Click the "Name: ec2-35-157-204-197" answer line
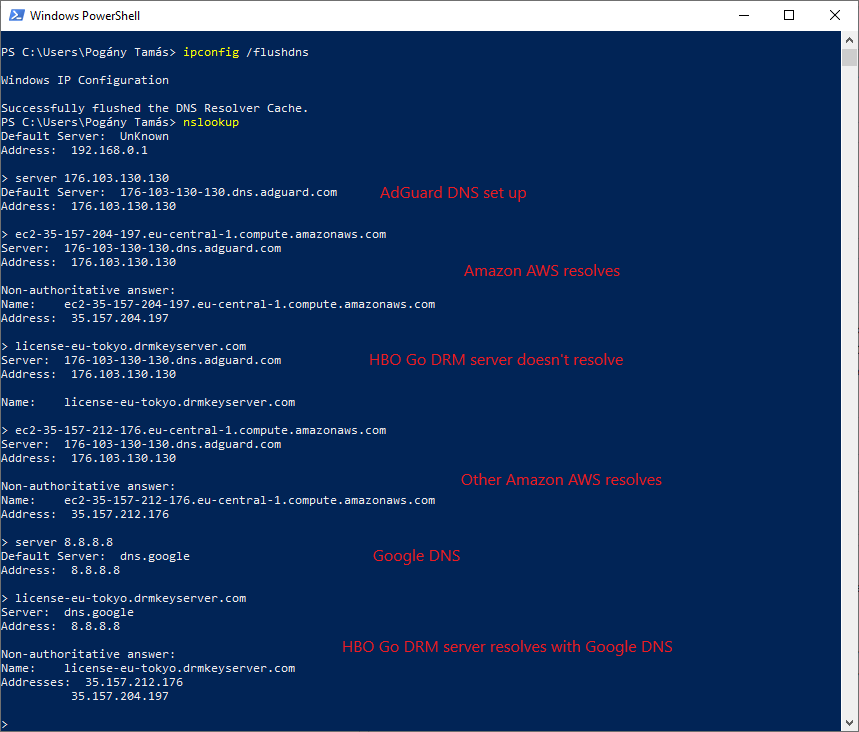 click(x=218, y=304)
